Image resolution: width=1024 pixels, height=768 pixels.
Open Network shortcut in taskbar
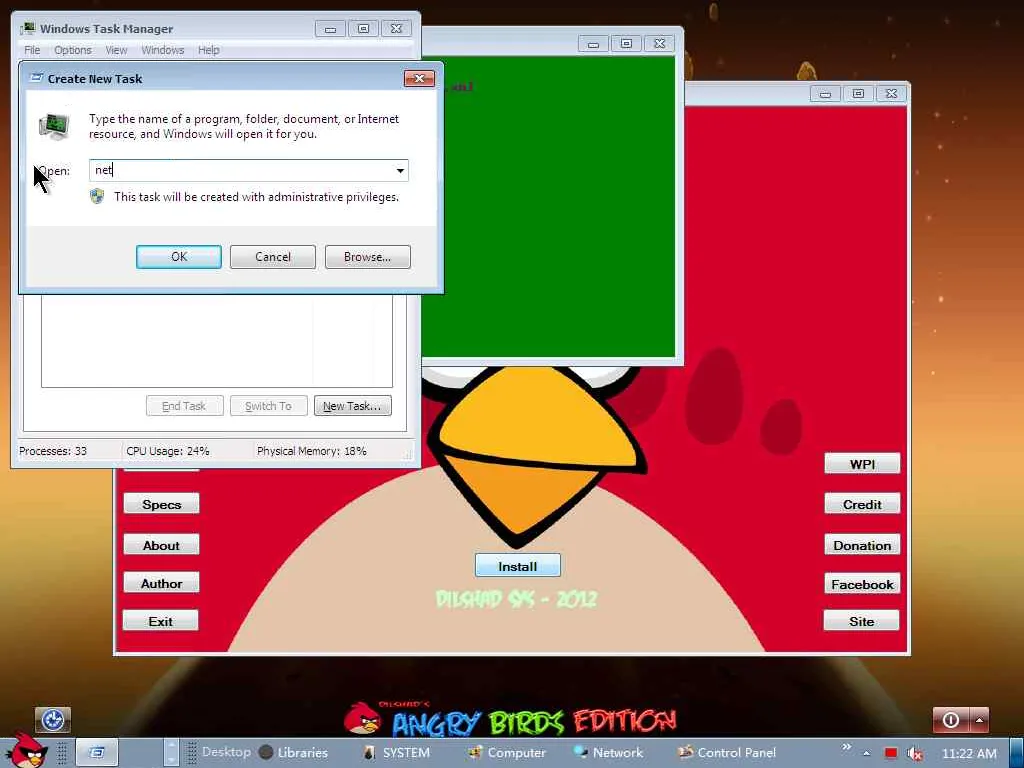tap(608, 752)
